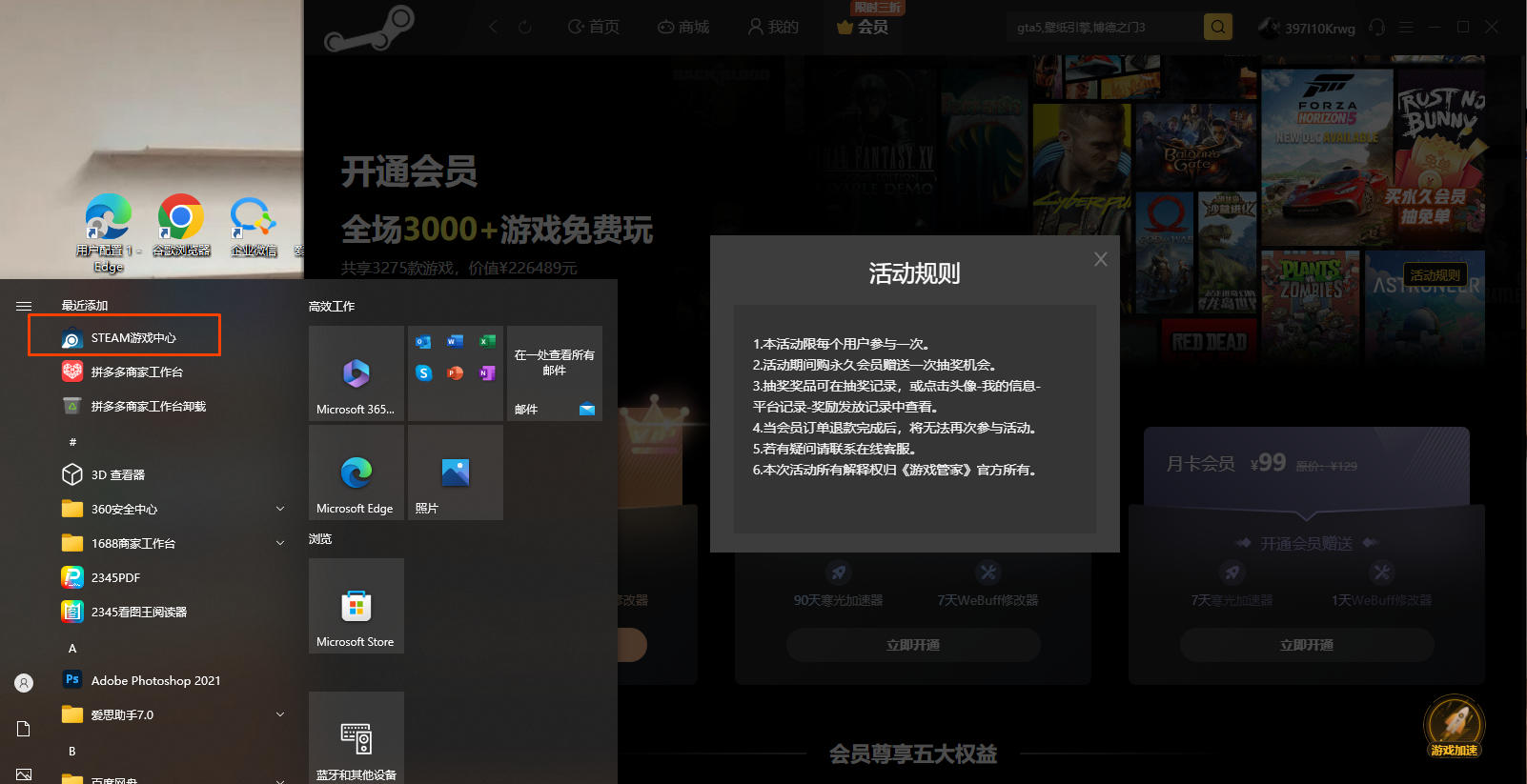Click the yellow search button
Screen dimensions: 1527x784
click(1218, 27)
